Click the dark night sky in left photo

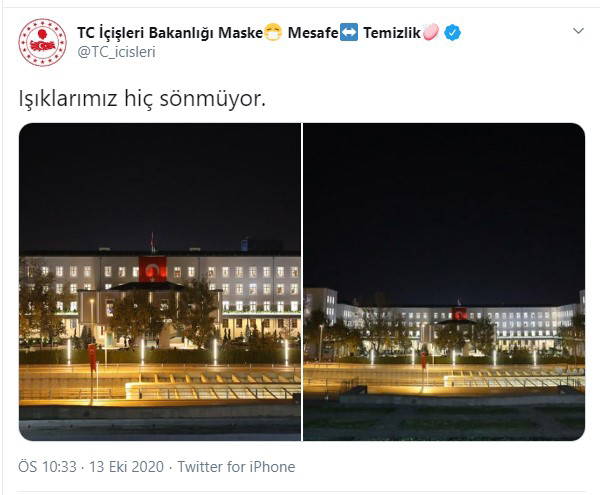[x=160, y=180]
